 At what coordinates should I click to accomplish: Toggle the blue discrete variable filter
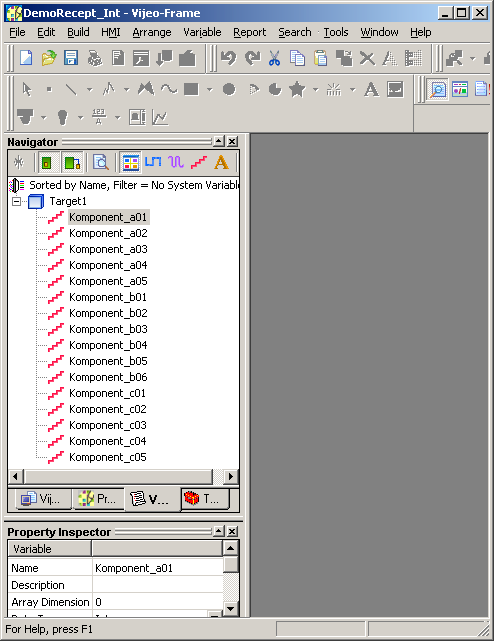tap(153, 162)
